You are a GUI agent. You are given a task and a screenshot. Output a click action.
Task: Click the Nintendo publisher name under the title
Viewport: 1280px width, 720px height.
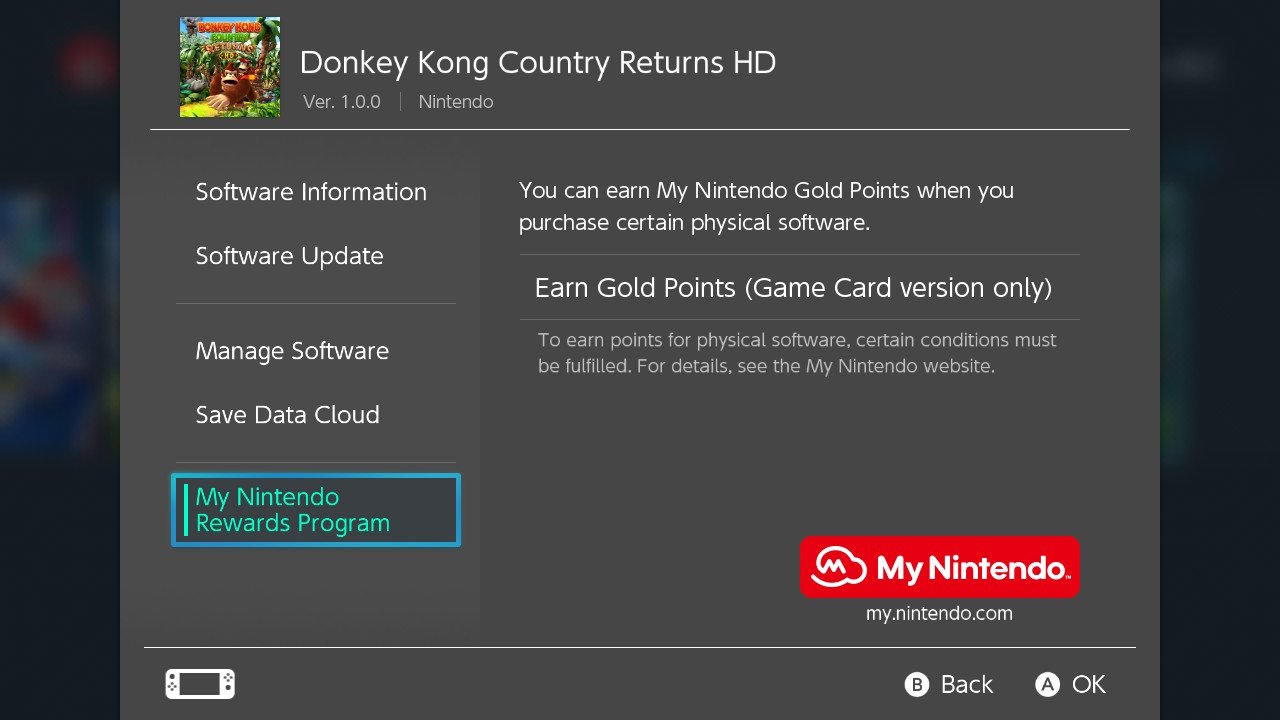tap(456, 102)
